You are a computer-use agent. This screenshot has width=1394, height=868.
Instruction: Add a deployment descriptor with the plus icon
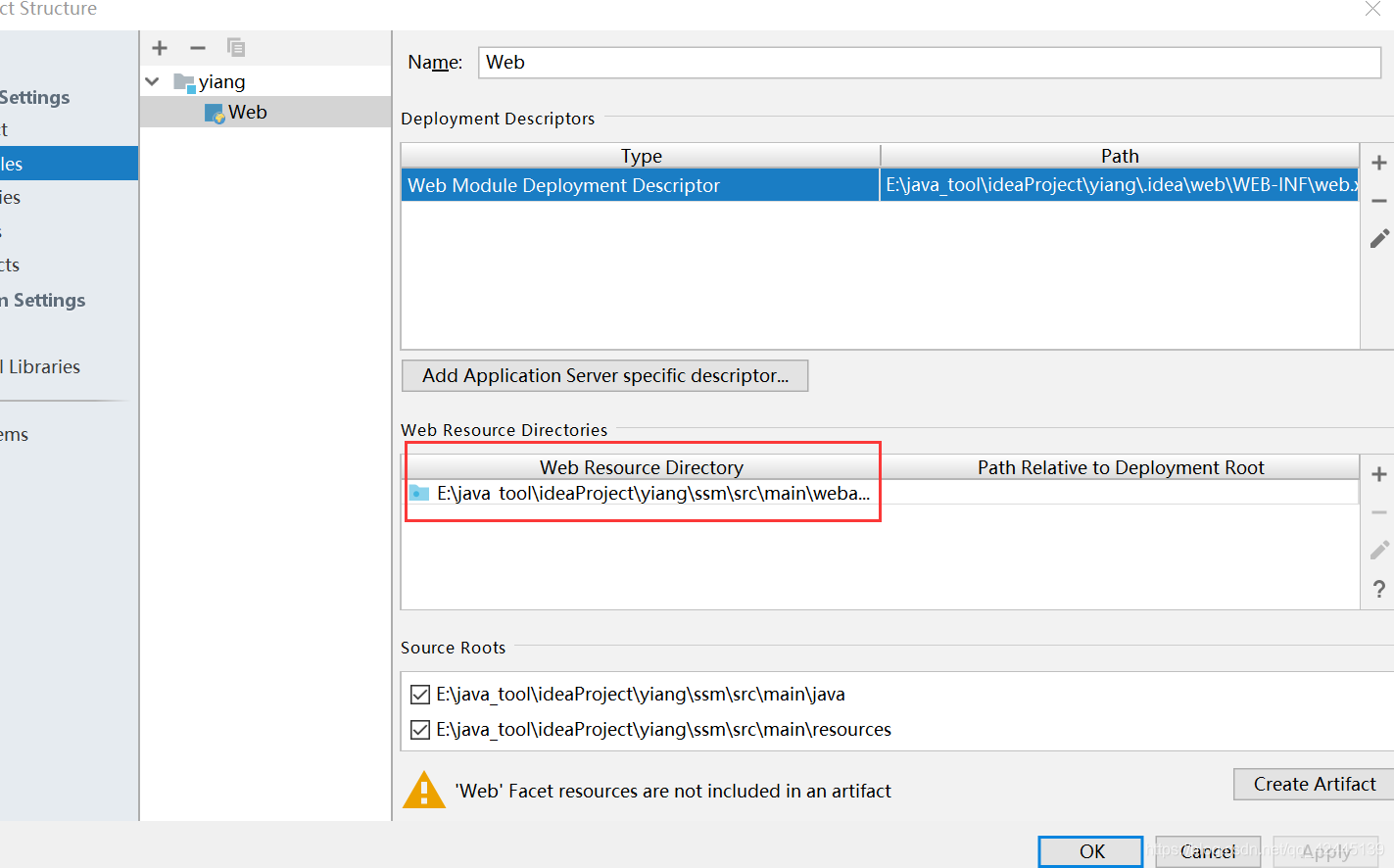[1379, 163]
